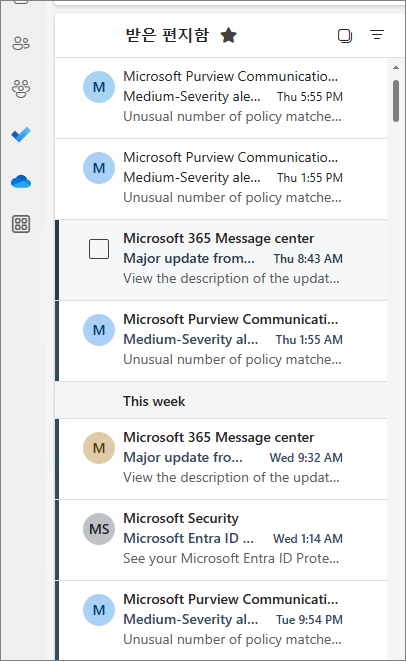Check the box for Thu 8:43 AM message

tap(99, 249)
